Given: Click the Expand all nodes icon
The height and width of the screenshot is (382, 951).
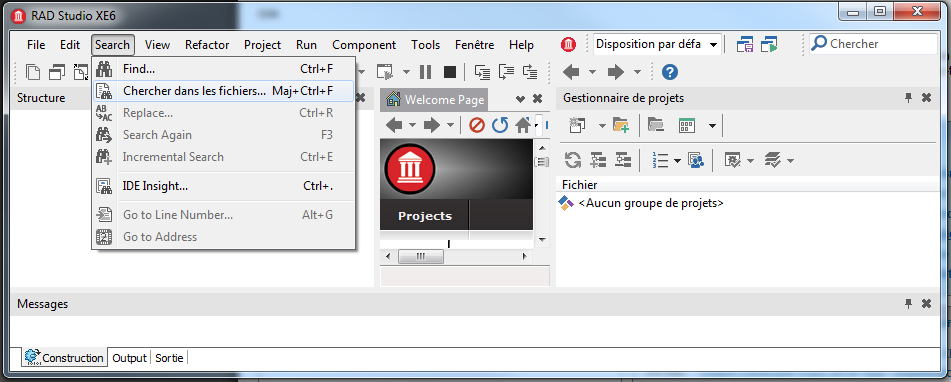Looking at the screenshot, I should coord(599,160).
